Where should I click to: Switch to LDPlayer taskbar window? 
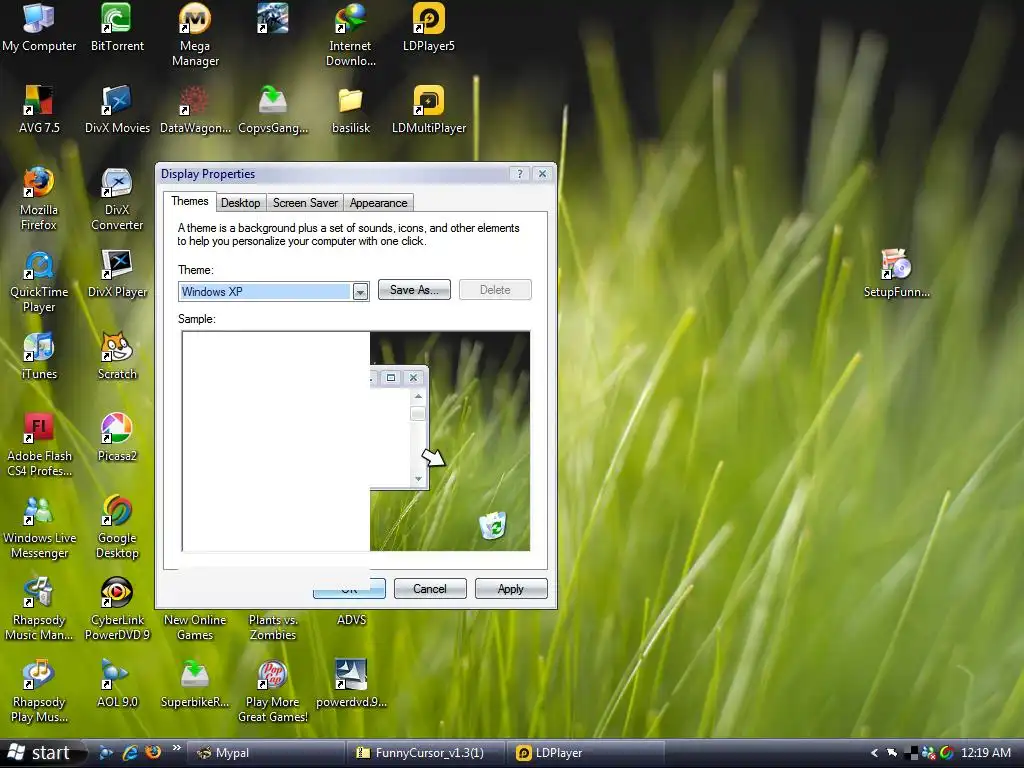point(586,753)
